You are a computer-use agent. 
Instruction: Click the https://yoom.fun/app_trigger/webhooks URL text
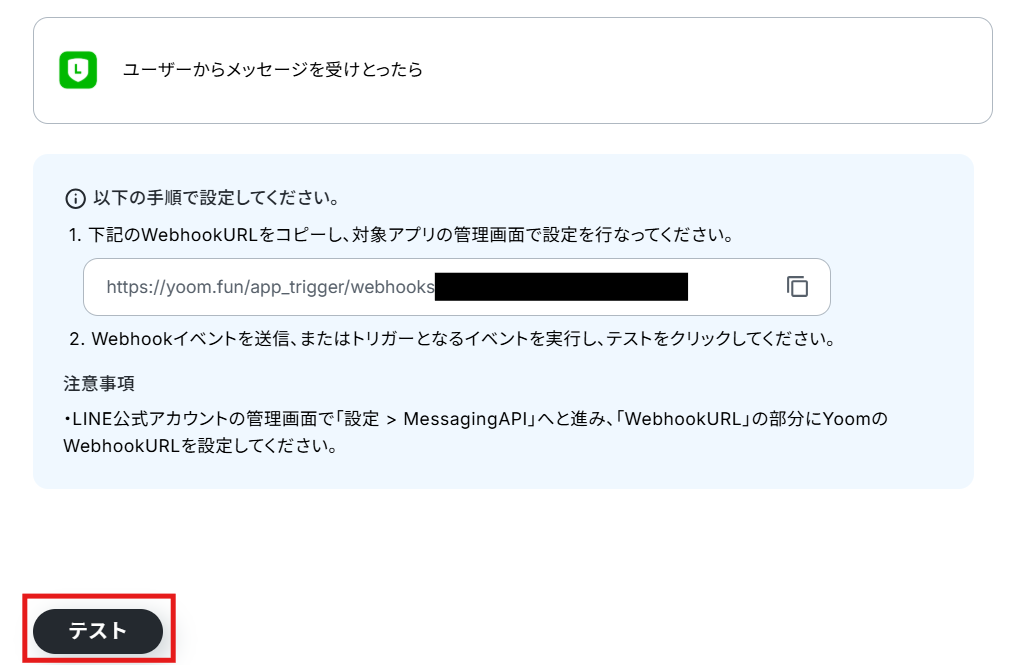270,287
